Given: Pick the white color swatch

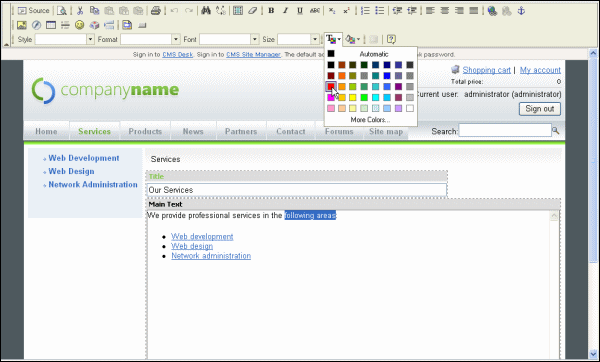Looking at the screenshot, I should (410, 108).
